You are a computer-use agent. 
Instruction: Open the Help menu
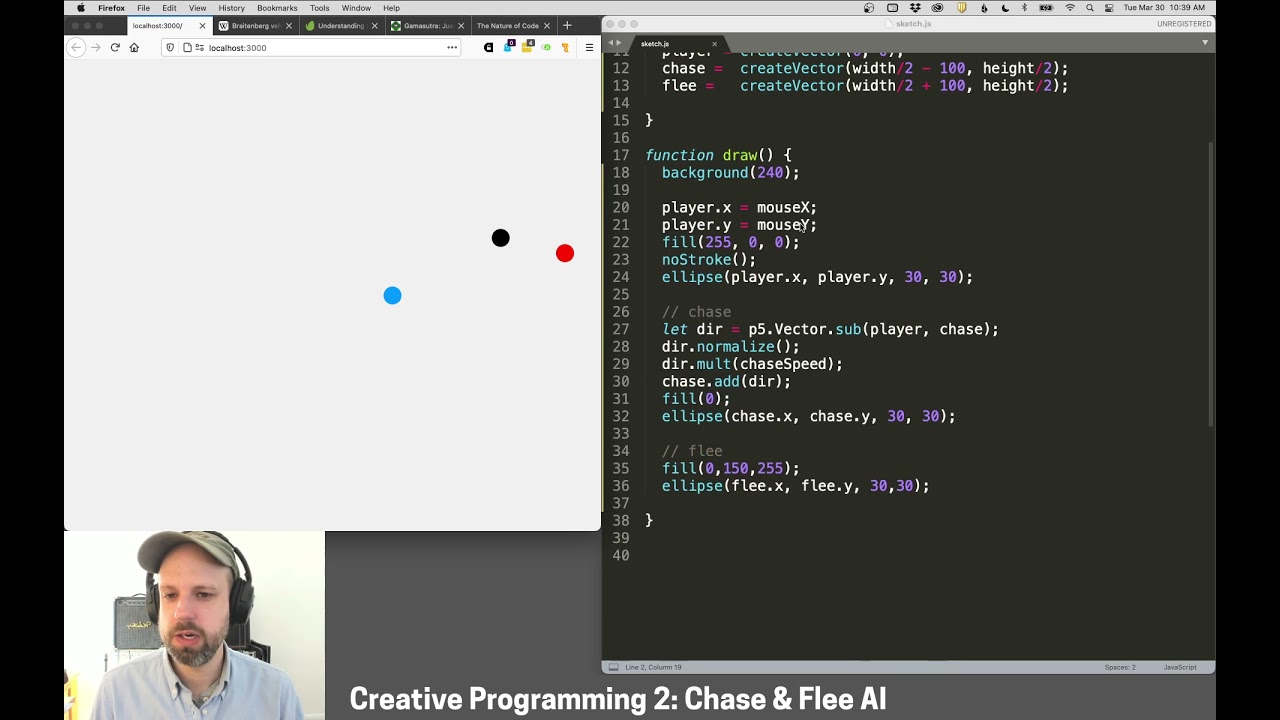pos(391,8)
